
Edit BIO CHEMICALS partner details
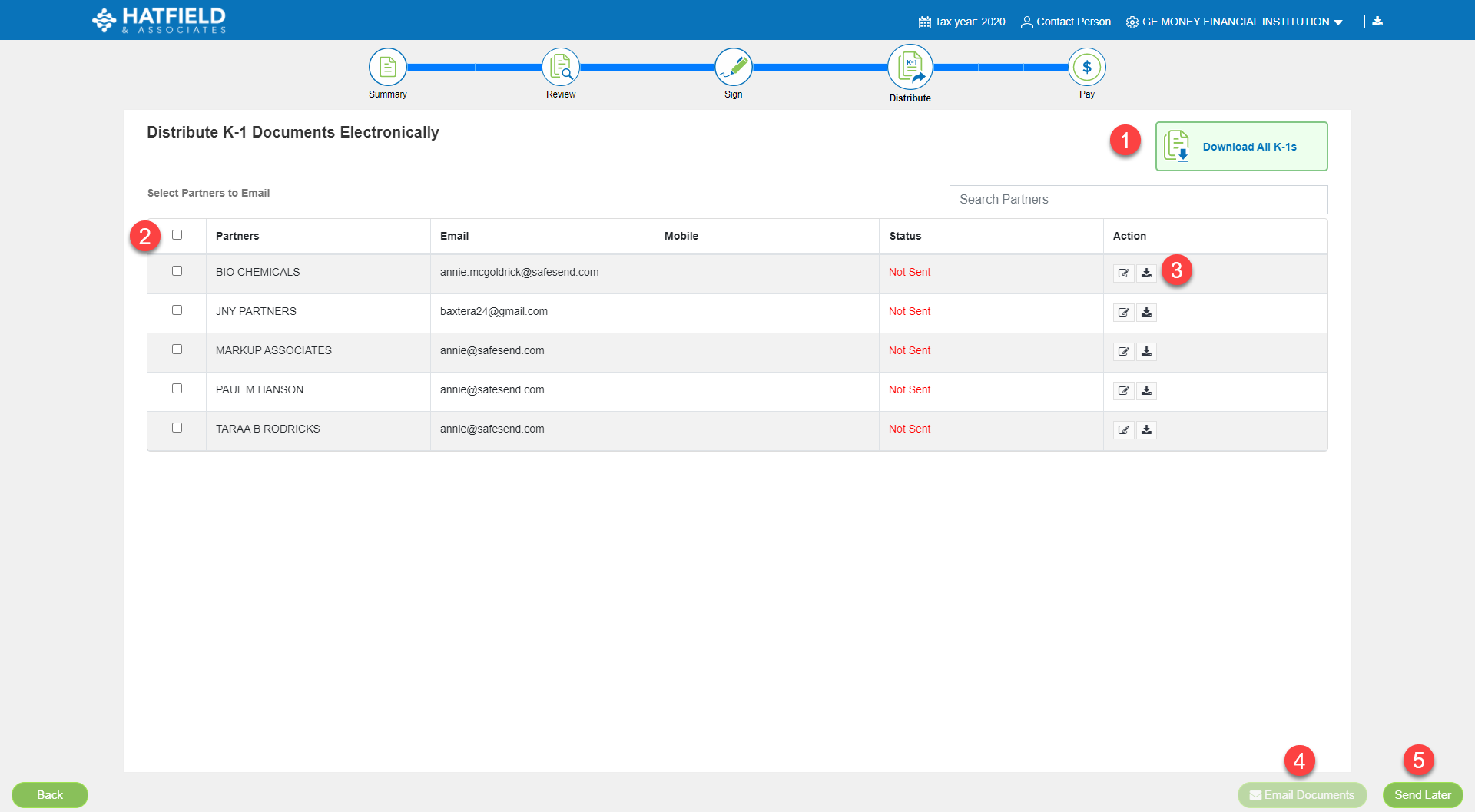[x=1123, y=273]
